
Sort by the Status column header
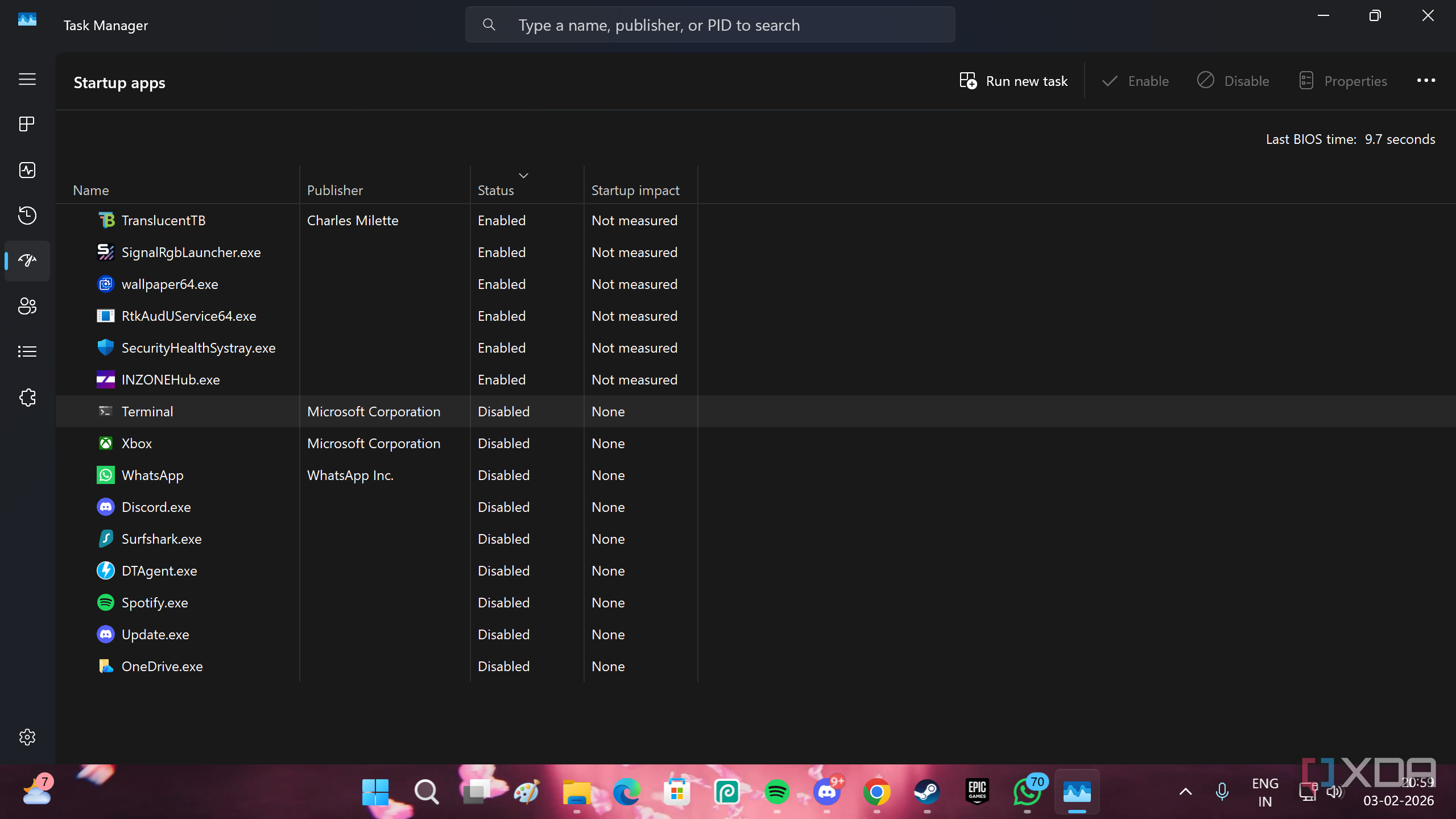527,185
